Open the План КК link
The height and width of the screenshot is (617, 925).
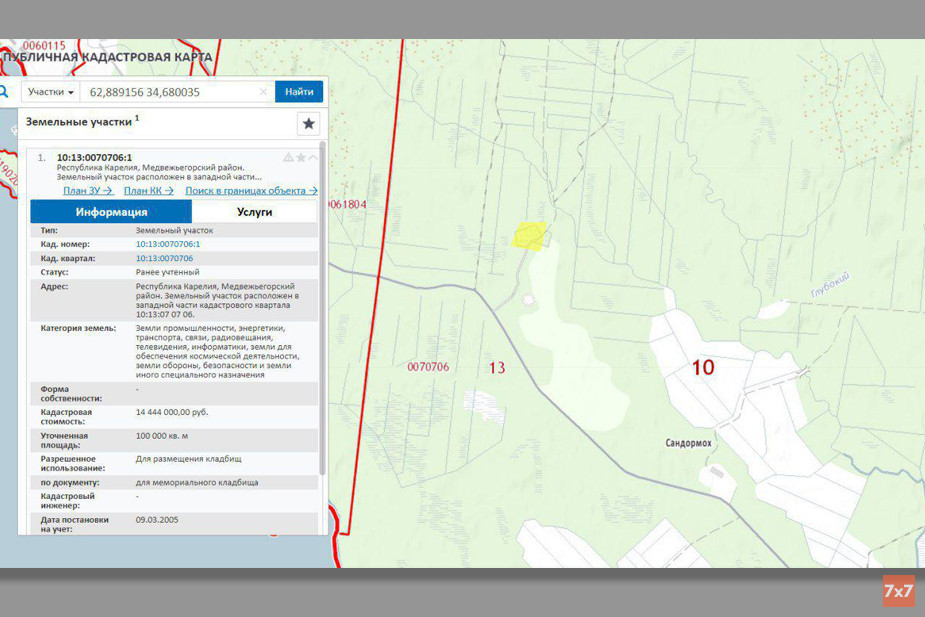[149, 190]
